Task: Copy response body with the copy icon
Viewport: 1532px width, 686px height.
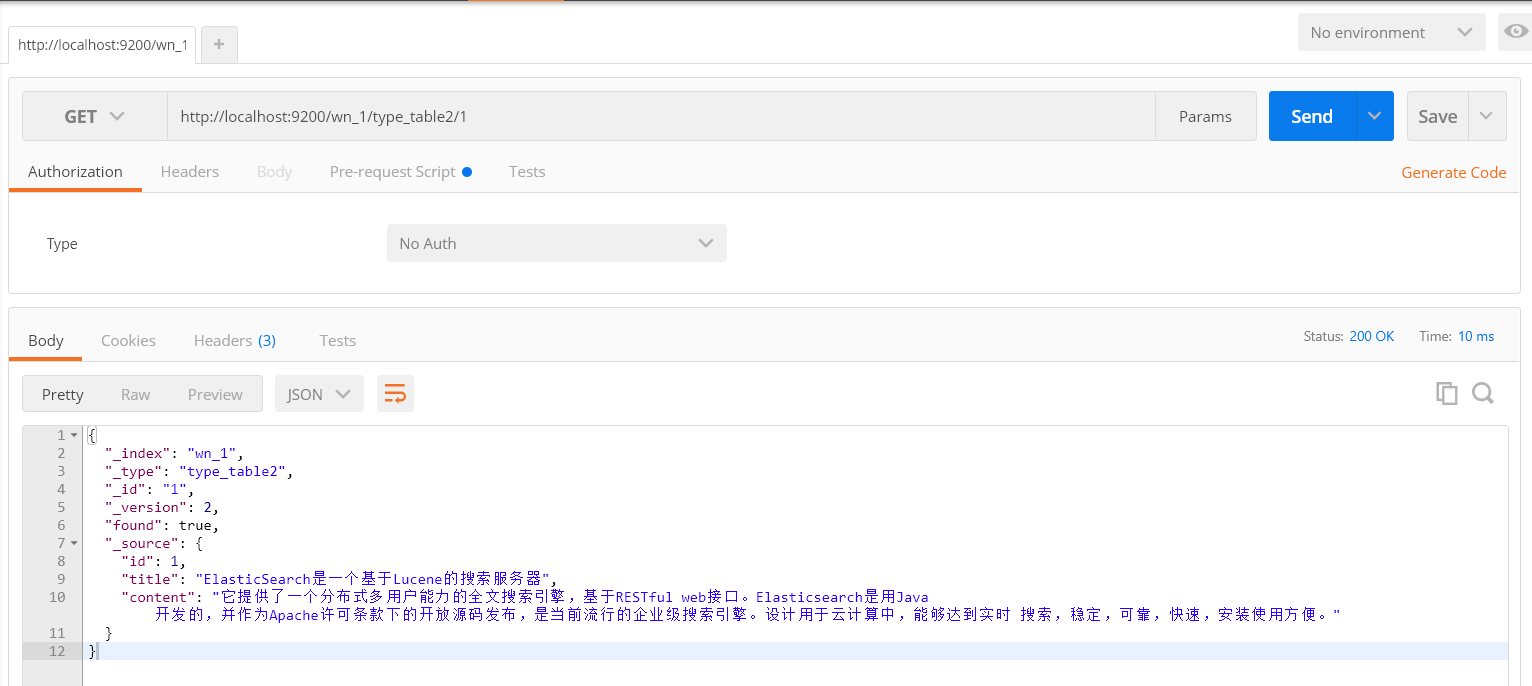Action: click(x=1446, y=393)
